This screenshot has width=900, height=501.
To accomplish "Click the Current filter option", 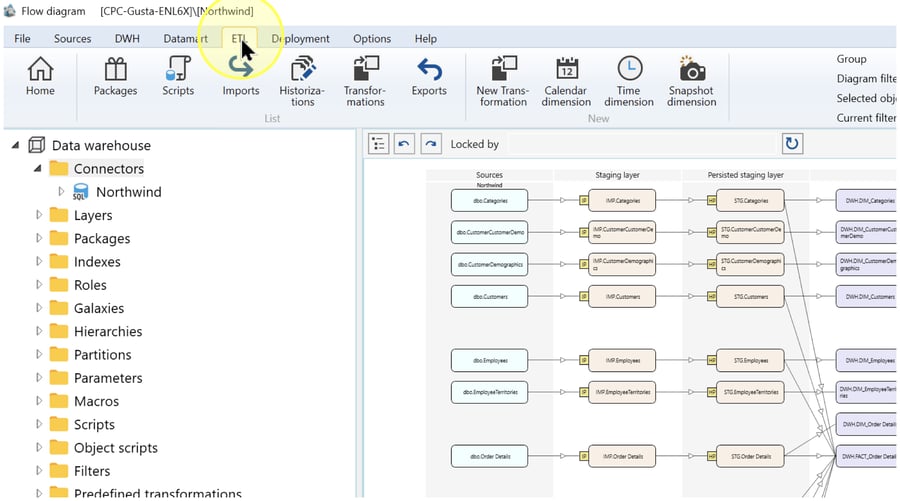I will tap(866, 118).
